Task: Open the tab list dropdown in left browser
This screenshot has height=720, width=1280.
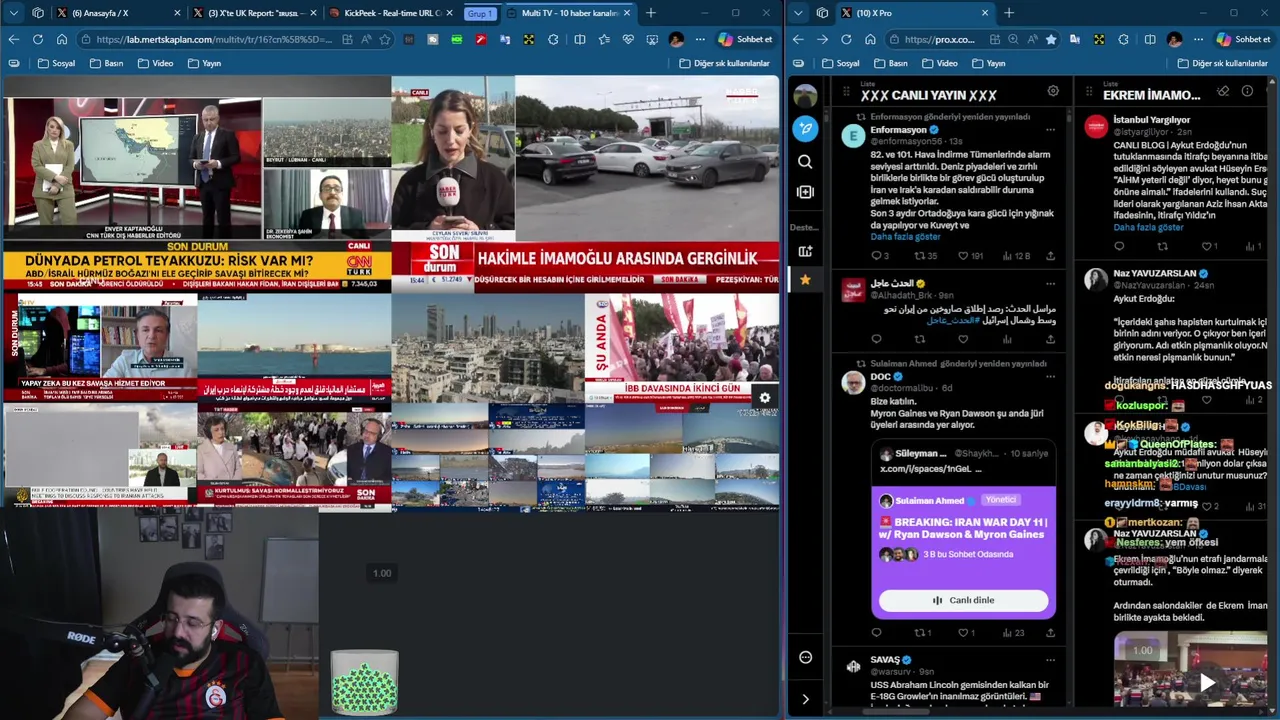Action: (x=14, y=13)
